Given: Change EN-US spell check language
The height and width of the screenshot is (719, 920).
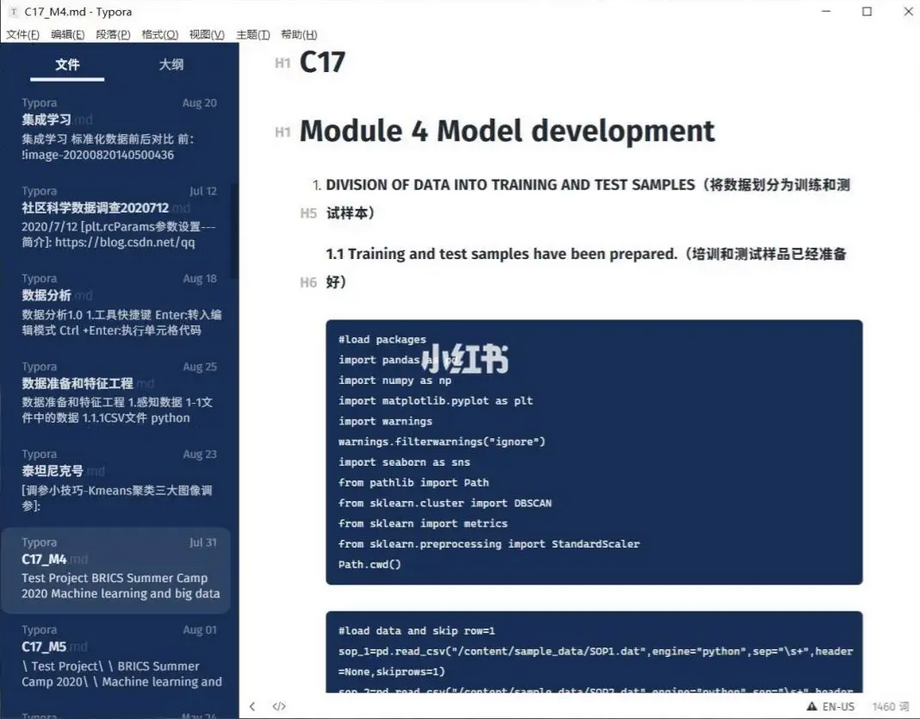Looking at the screenshot, I should pos(838,706).
